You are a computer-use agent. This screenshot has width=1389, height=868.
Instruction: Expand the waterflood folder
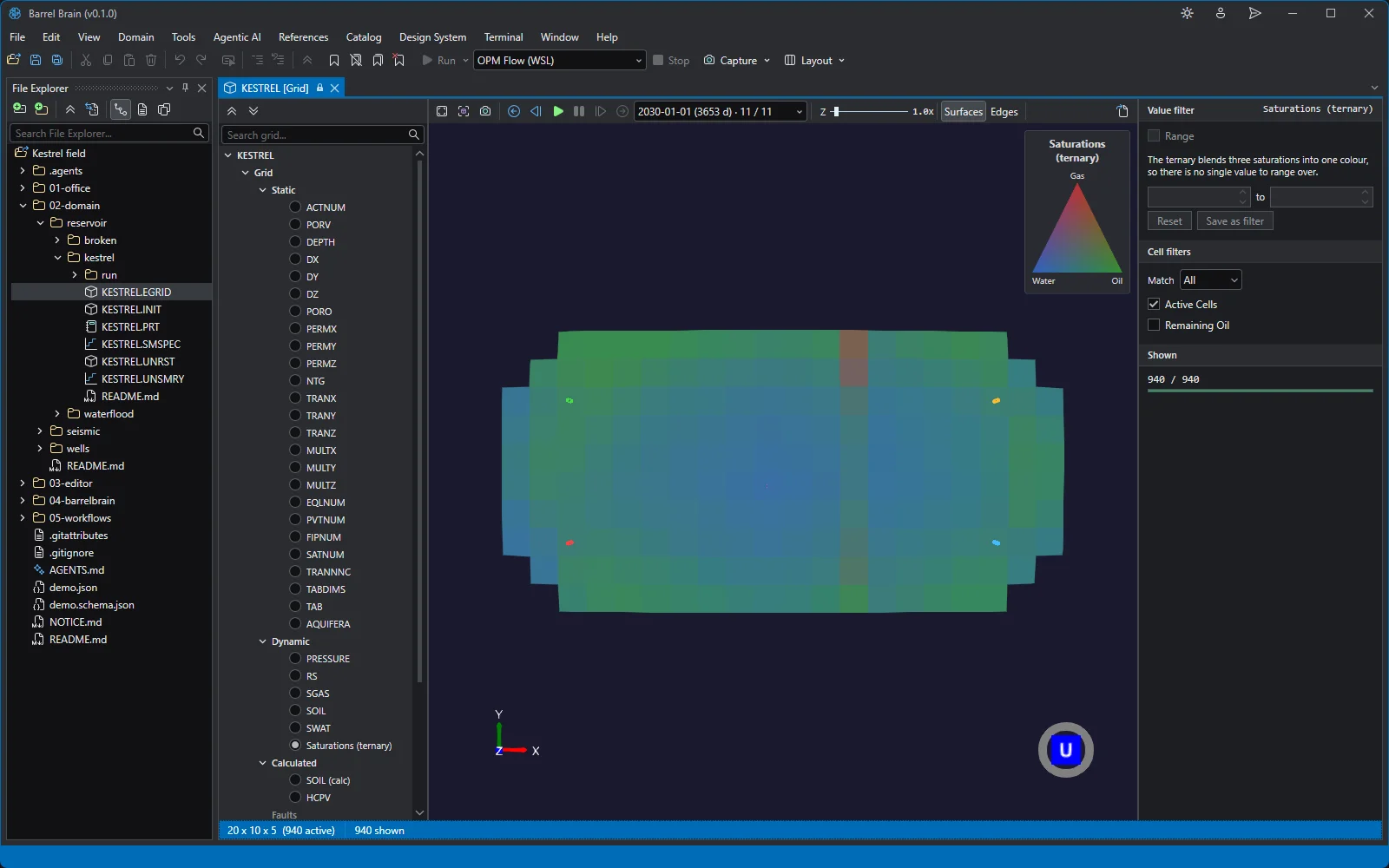tap(57, 413)
